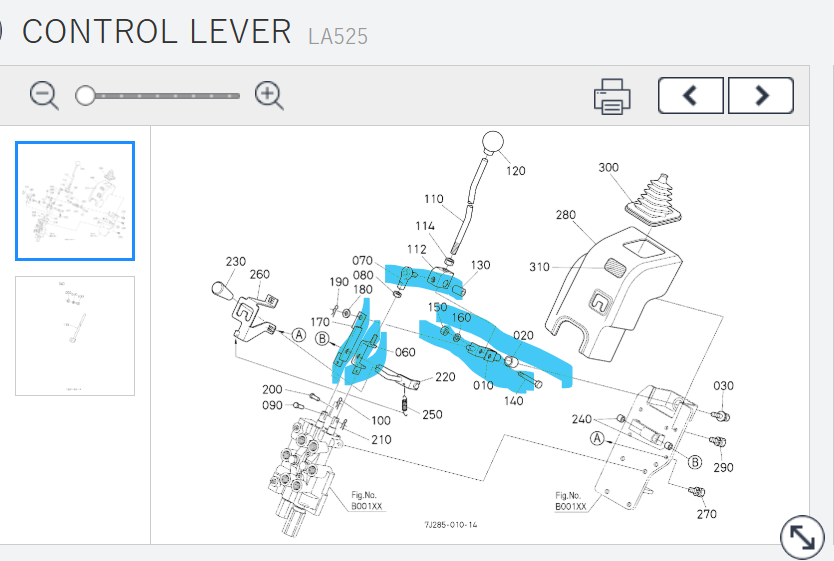Choose part number 250 spring label
The image size is (834, 561).
tap(432, 414)
